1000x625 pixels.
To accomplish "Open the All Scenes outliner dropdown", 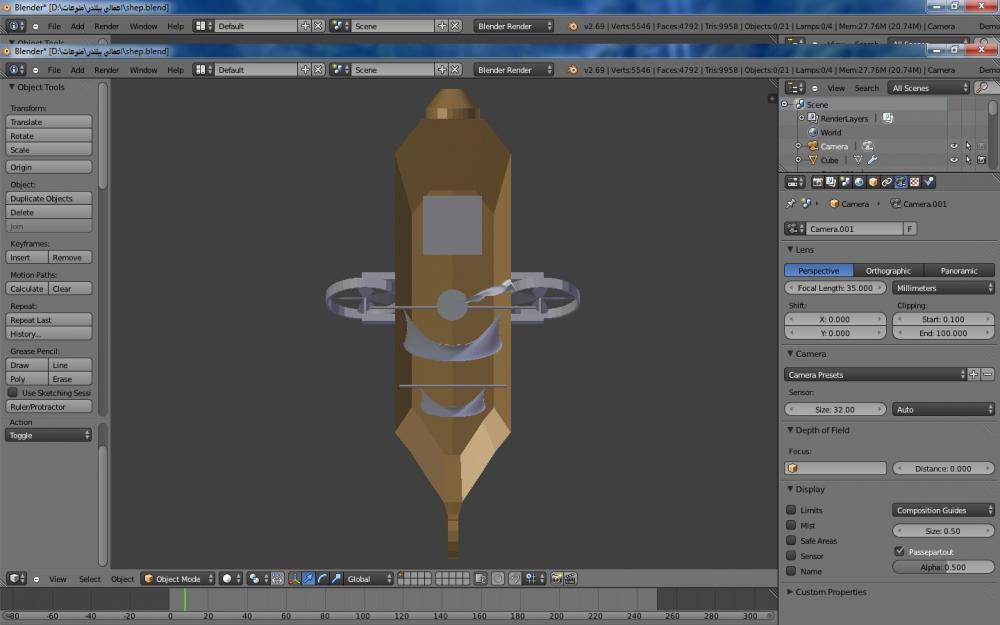I will click(x=929, y=87).
